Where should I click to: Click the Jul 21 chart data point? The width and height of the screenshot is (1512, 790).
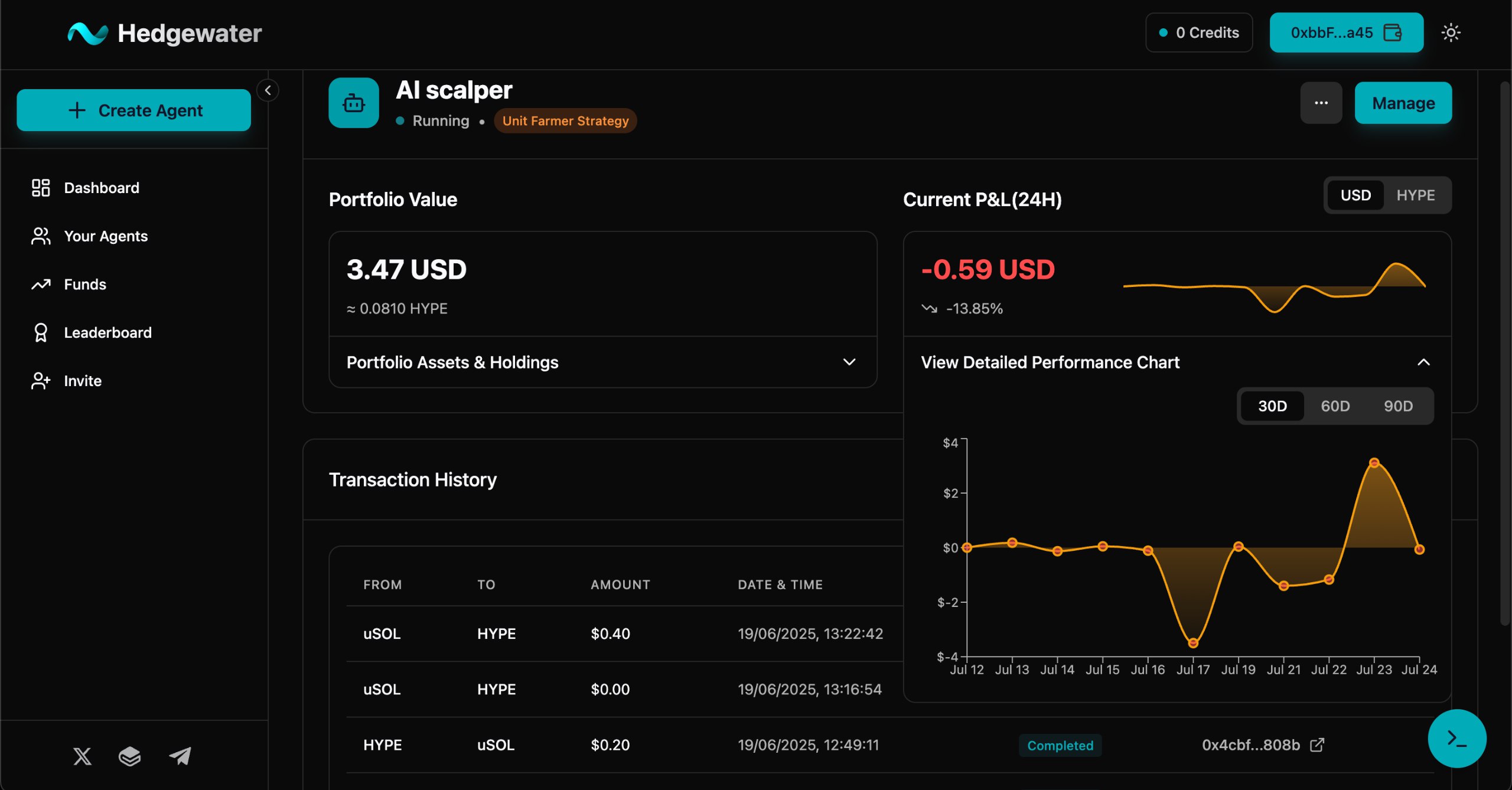[x=1283, y=586]
